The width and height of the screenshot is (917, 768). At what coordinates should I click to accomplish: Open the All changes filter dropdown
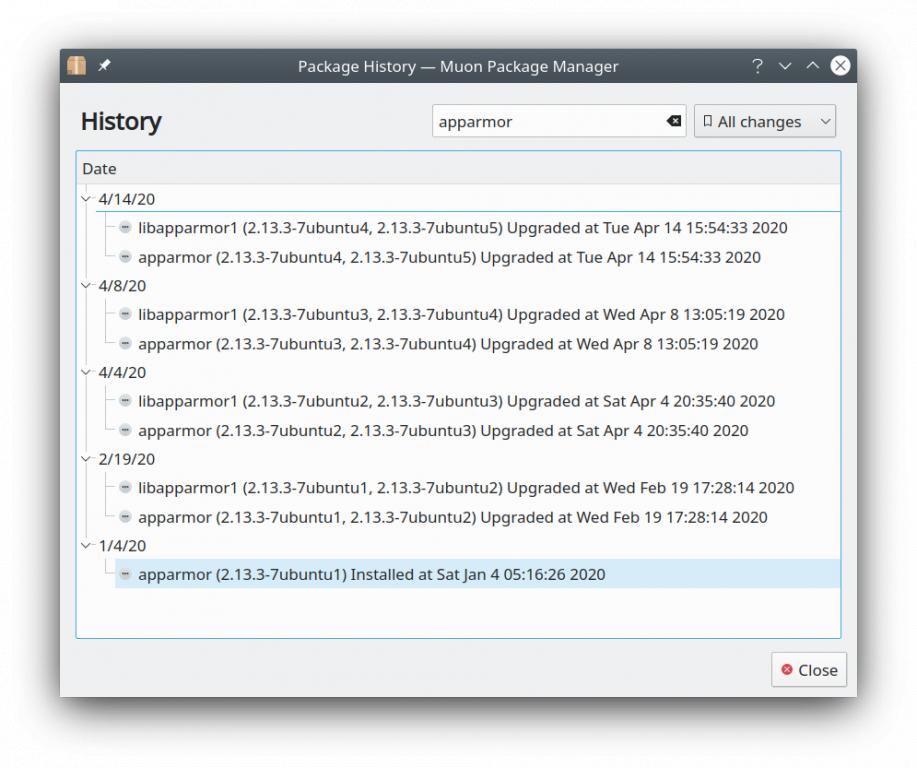[765, 121]
